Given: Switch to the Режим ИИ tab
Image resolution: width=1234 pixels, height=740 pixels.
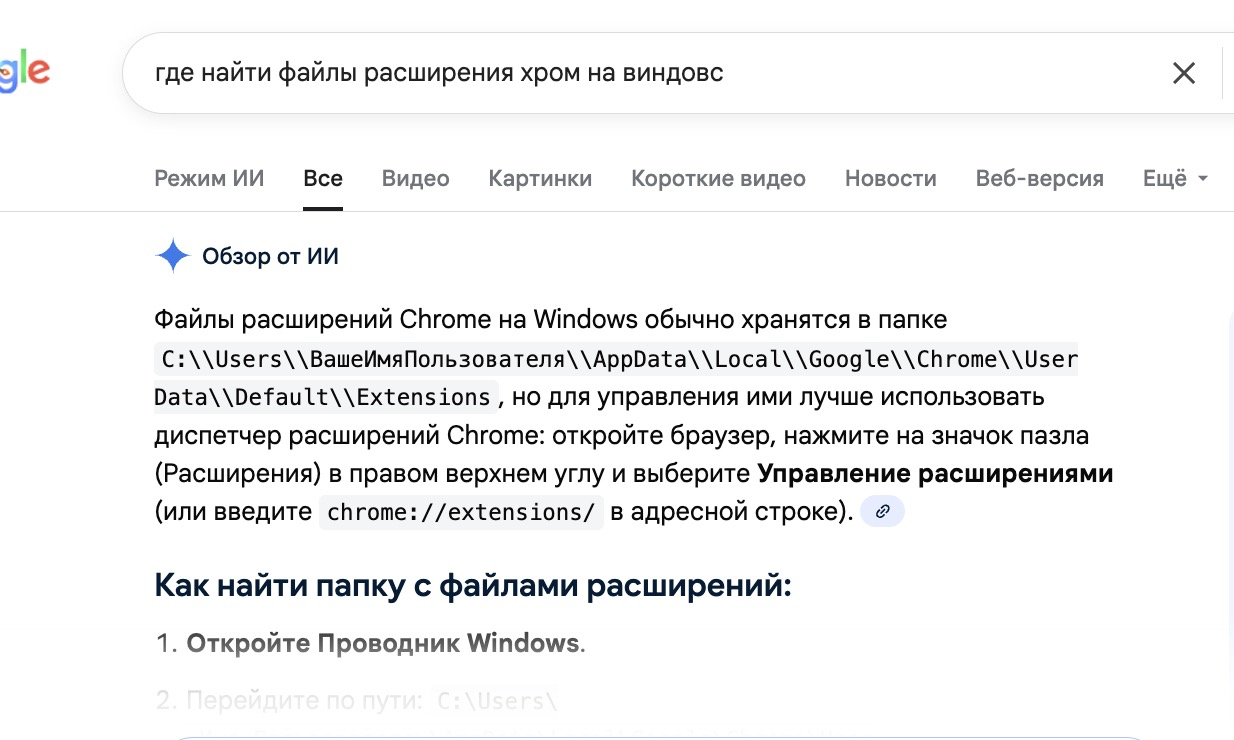Looking at the screenshot, I should coord(209,179).
